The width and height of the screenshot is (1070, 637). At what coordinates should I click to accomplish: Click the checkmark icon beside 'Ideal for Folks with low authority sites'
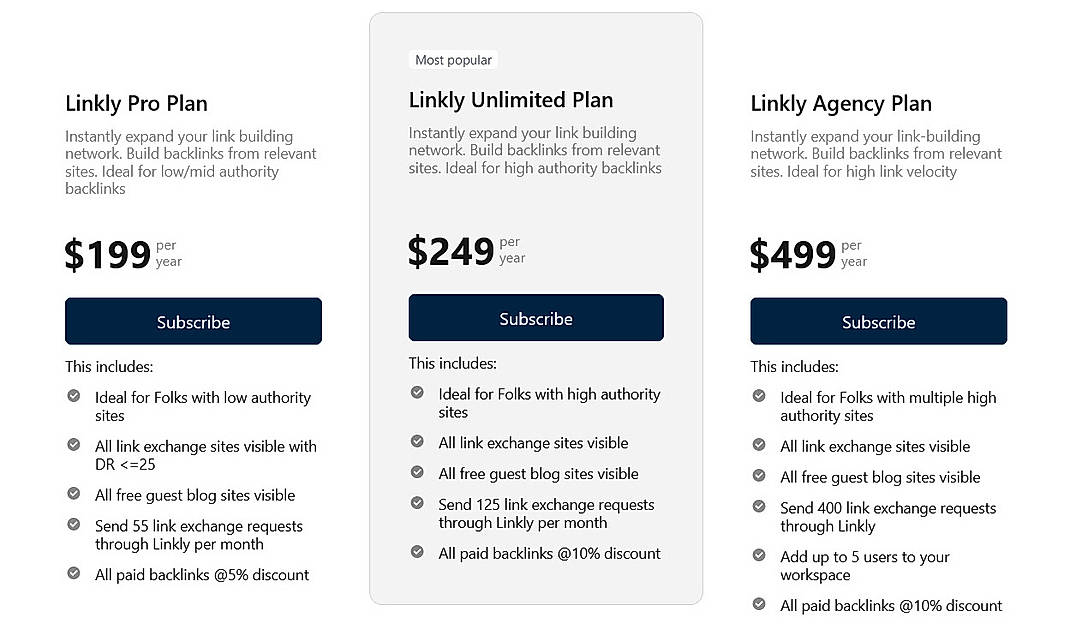coord(73,393)
